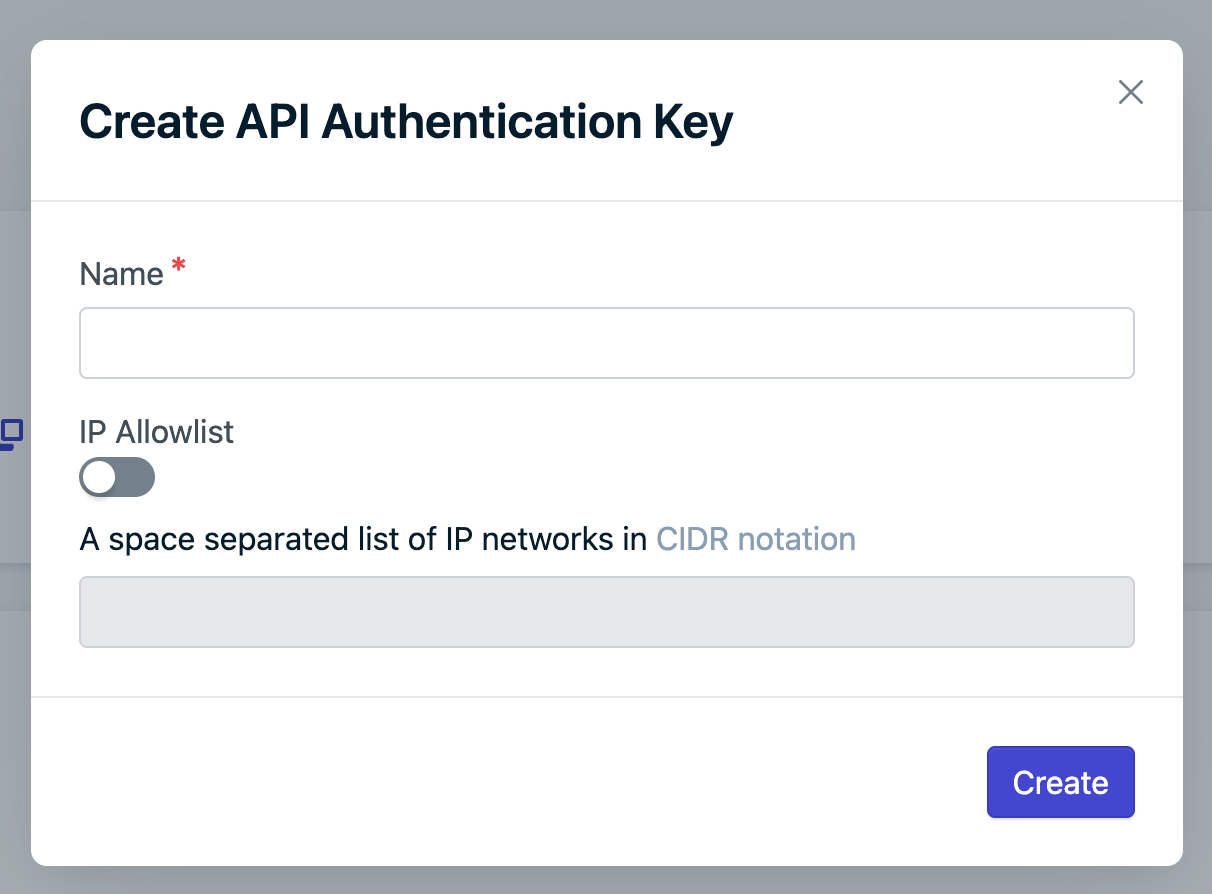Click the white knob of the Allowlist switch
The height and width of the screenshot is (894, 1212).
tap(99, 477)
